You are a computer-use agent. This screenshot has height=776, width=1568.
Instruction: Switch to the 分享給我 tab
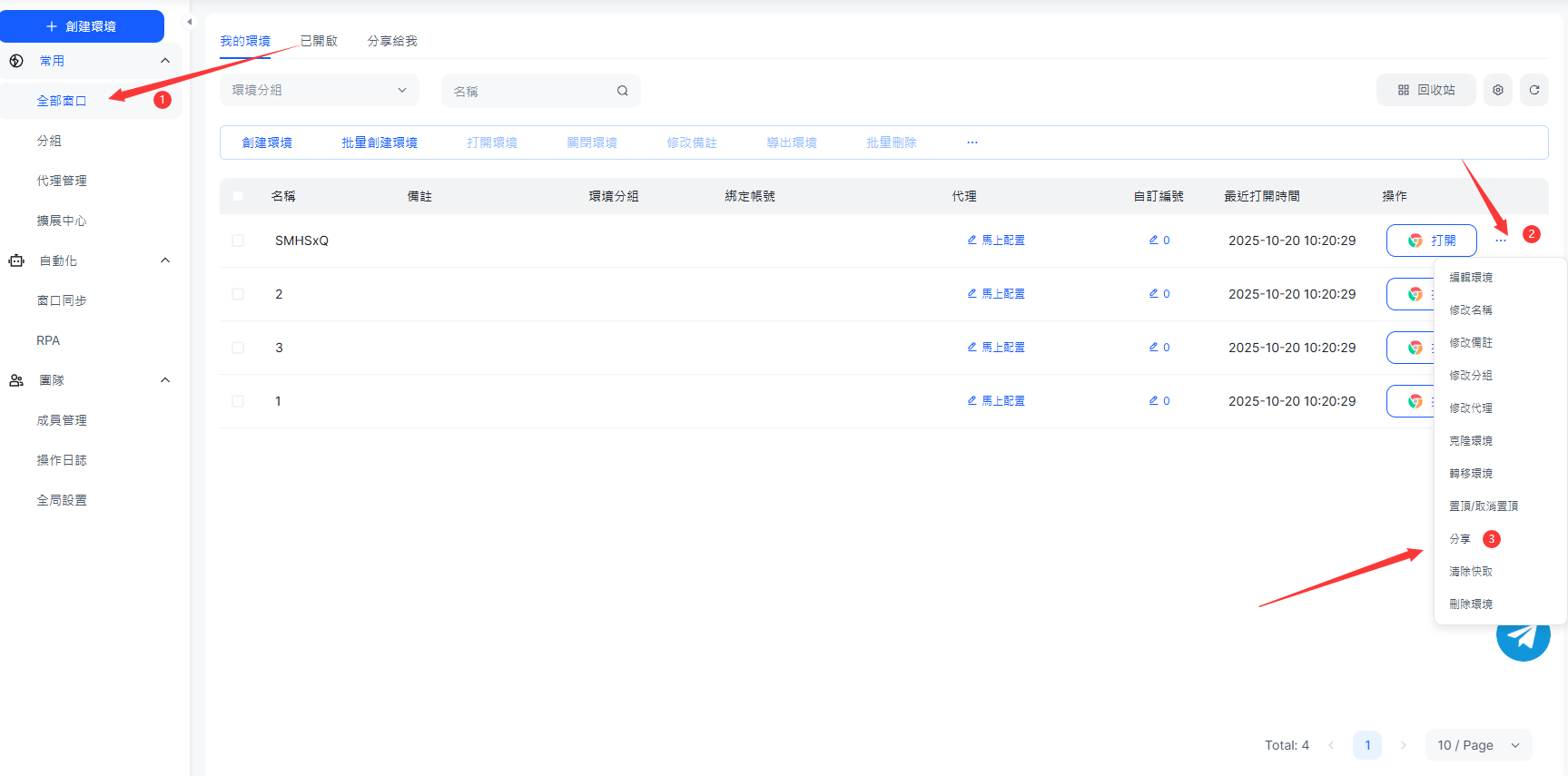pos(391,41)
